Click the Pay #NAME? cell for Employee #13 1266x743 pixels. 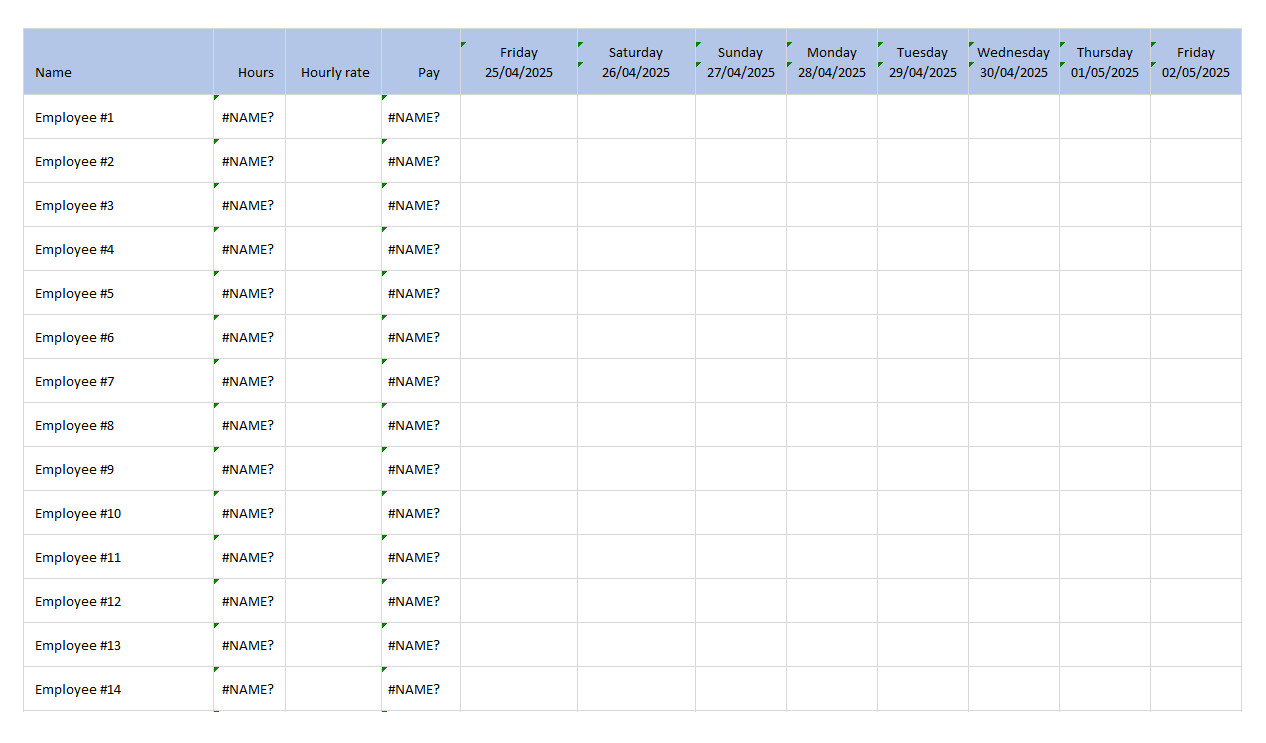[421, 645]
